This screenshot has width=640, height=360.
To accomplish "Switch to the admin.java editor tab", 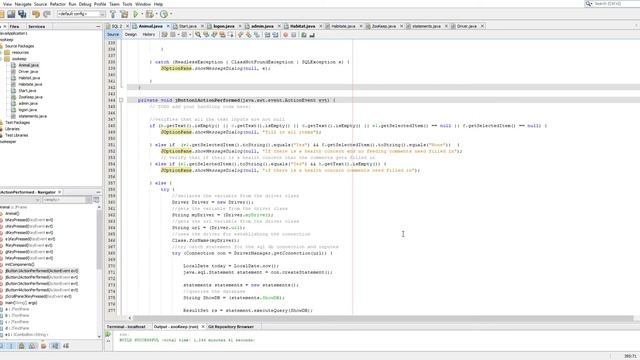I will click(x=262, y=26).
